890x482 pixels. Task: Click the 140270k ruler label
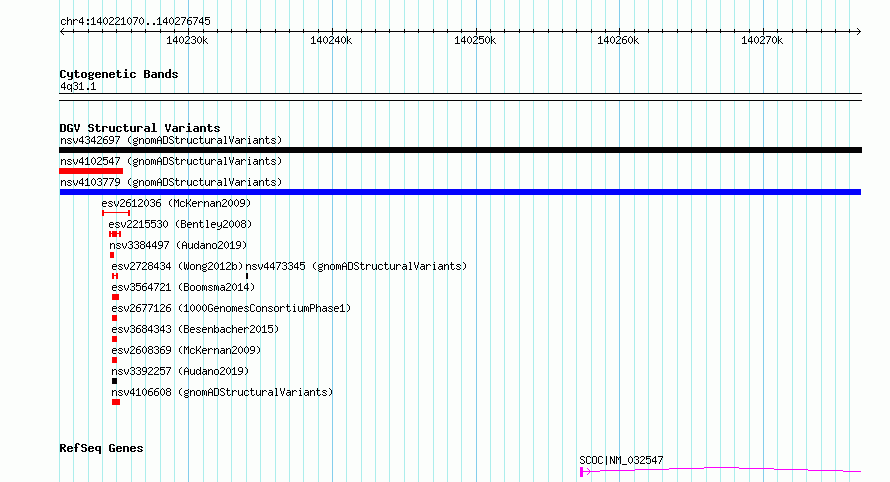762,40
